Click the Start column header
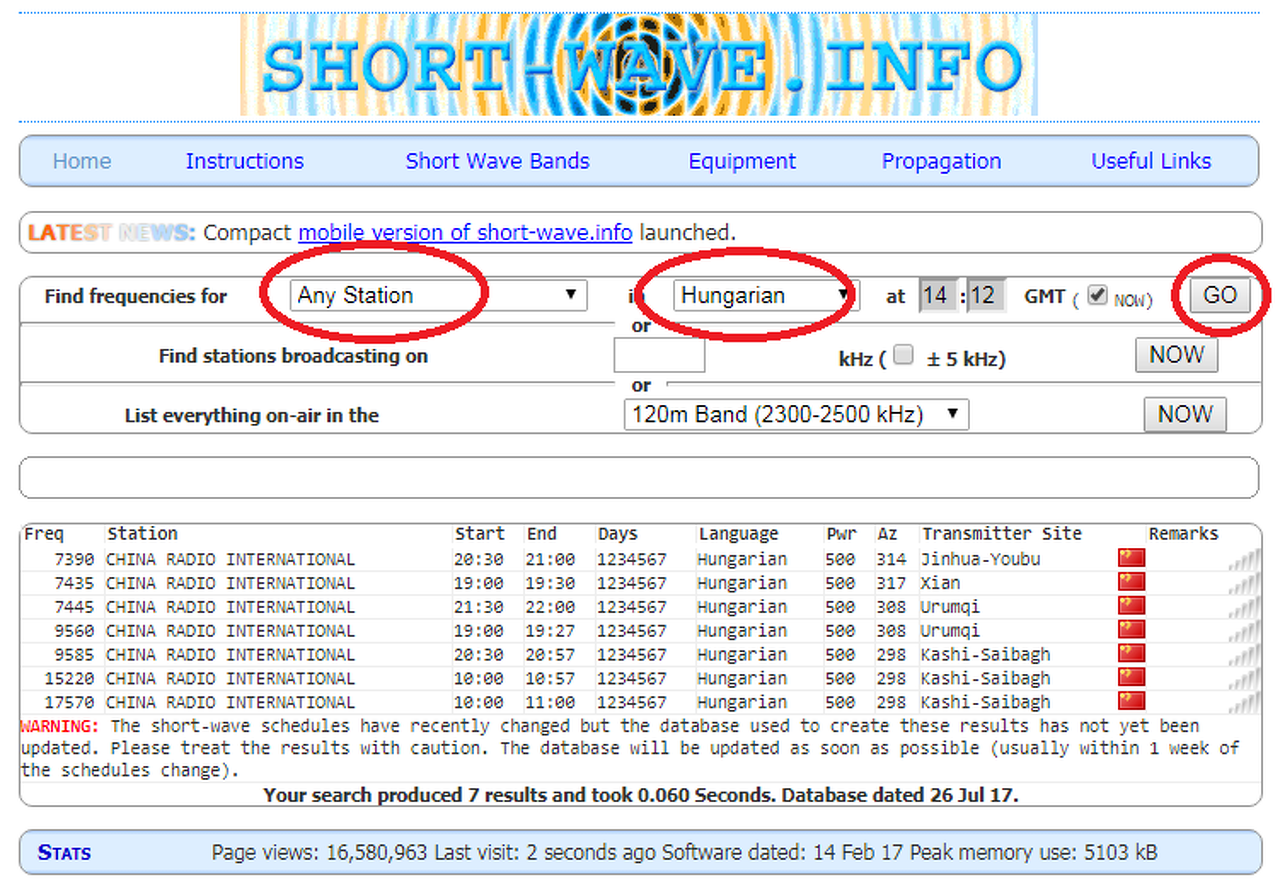The width and height of the screenshot is (1280, 887). pos(480,534)
